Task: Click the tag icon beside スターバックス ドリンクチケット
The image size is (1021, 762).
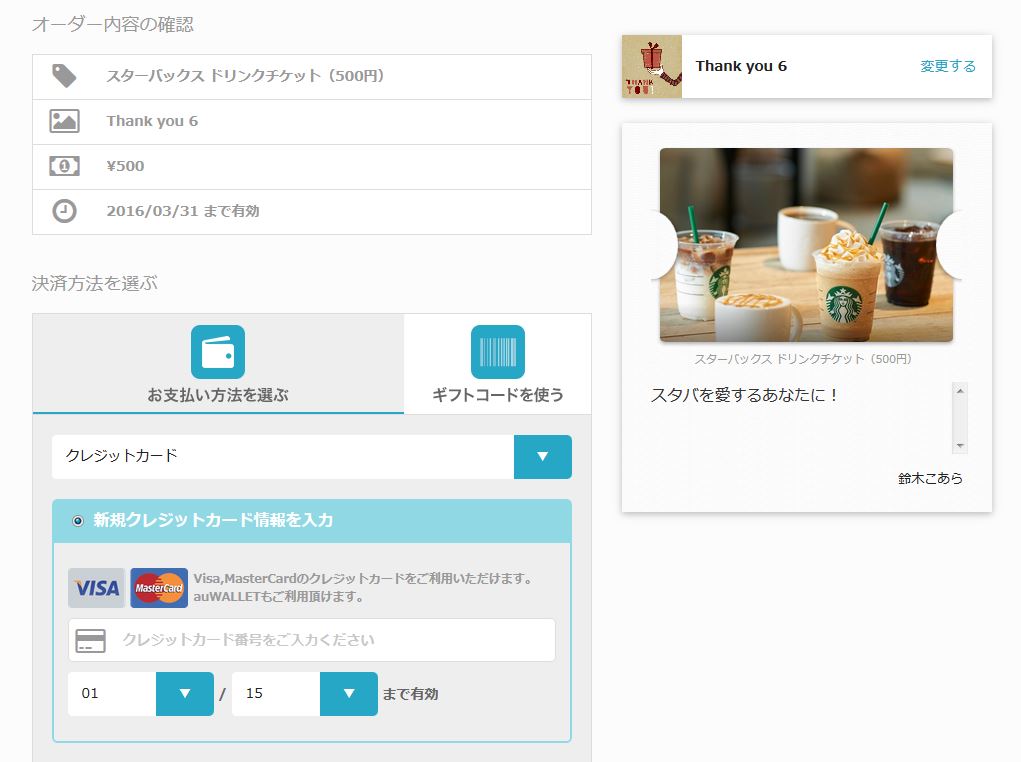Action: pyautogui.click(x=64, y=76)
